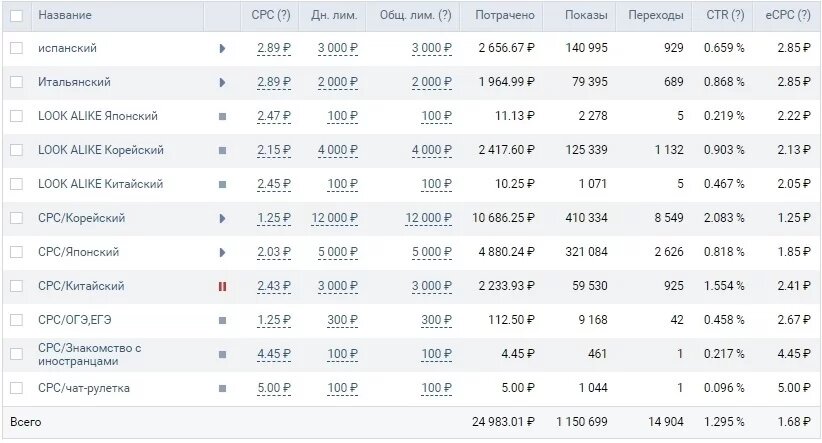This screenshot has width=822, height=443.
Task: Open the CPC/Корейский campaign link
Action: (81, 218)
